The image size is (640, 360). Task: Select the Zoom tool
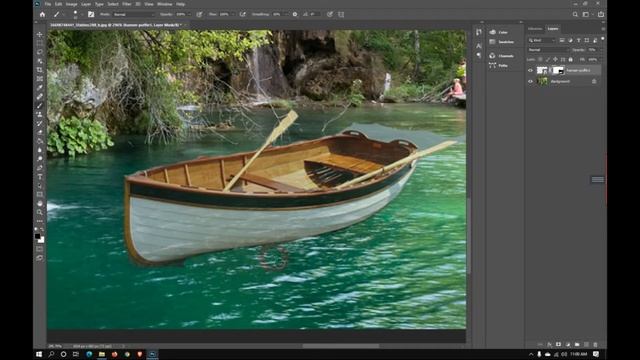click(x=40, y=212)
